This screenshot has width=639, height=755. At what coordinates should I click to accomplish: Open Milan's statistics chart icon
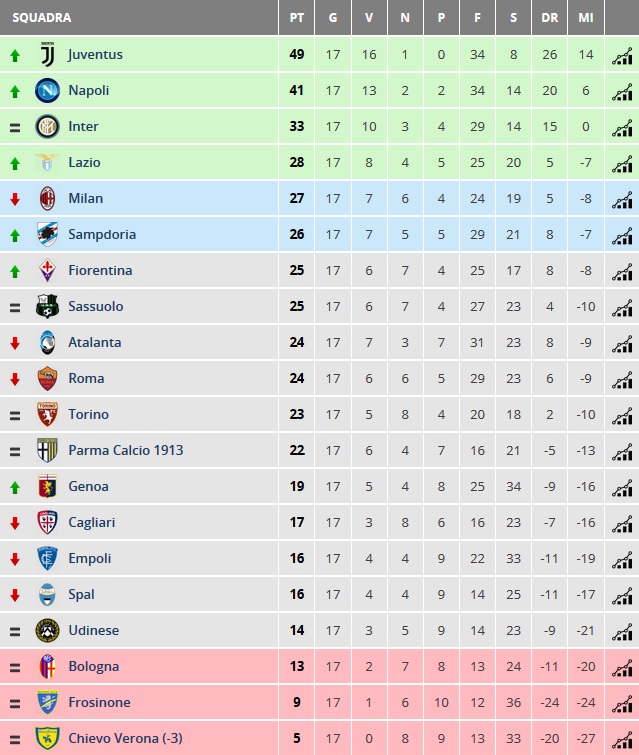622,200
